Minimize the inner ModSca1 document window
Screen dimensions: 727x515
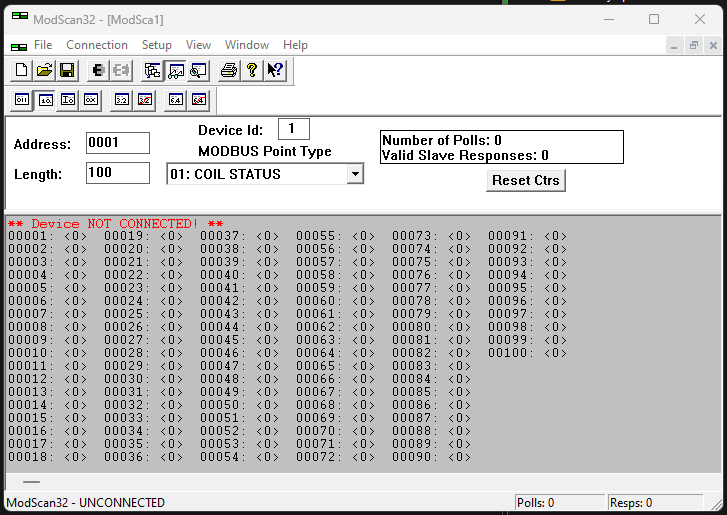(674, 45)
